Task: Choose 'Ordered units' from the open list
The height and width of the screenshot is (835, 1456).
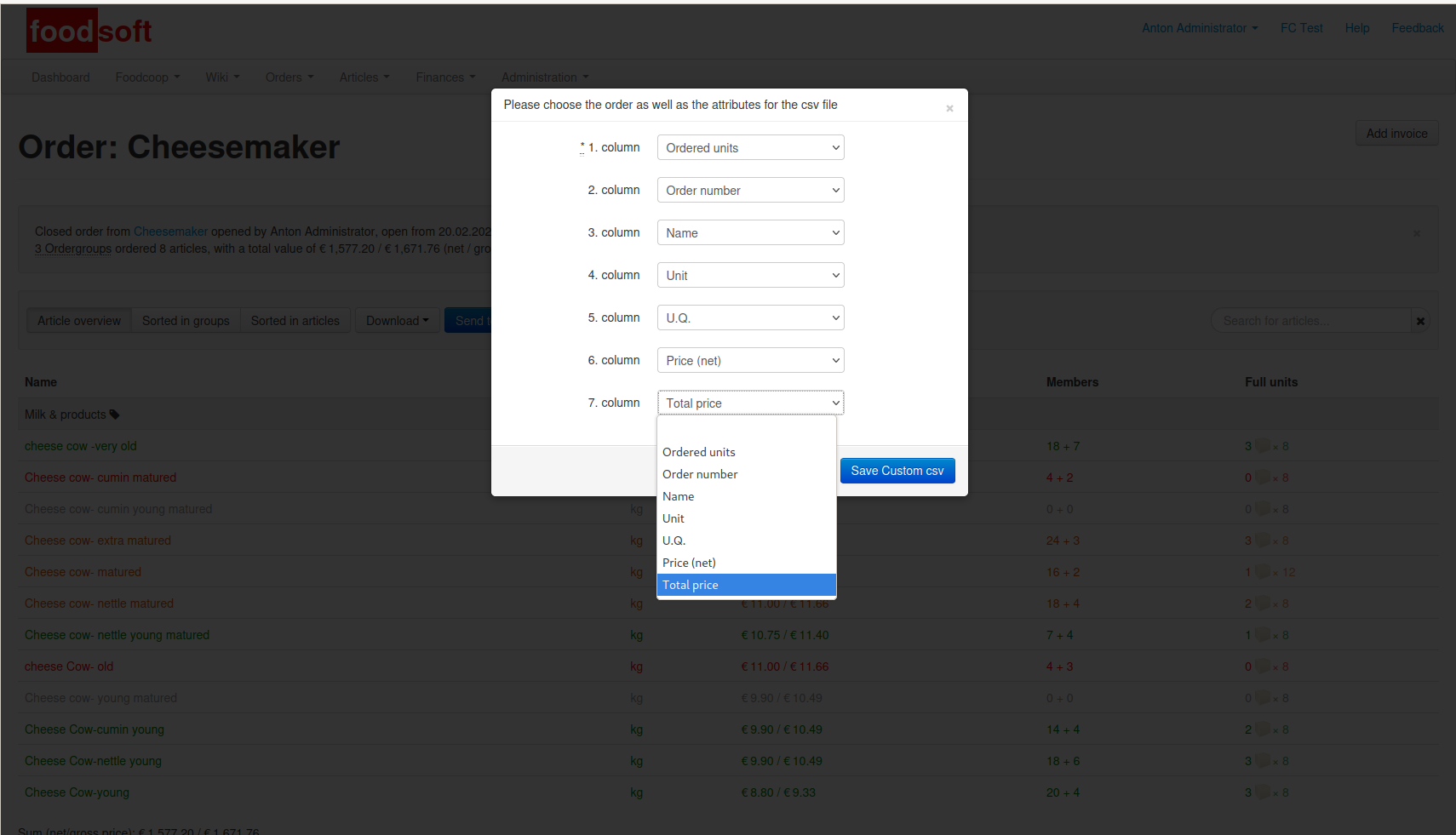Action: (699, 452)
